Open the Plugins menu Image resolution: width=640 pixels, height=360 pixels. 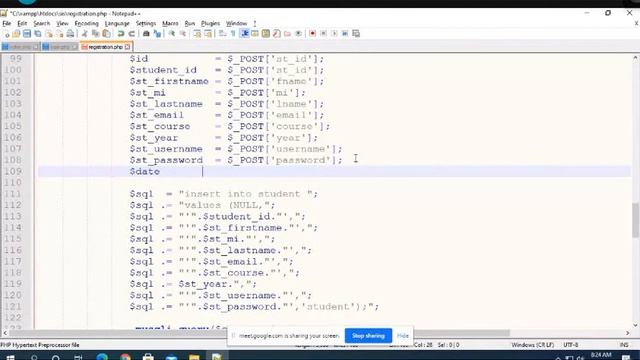tap(210, 23)
